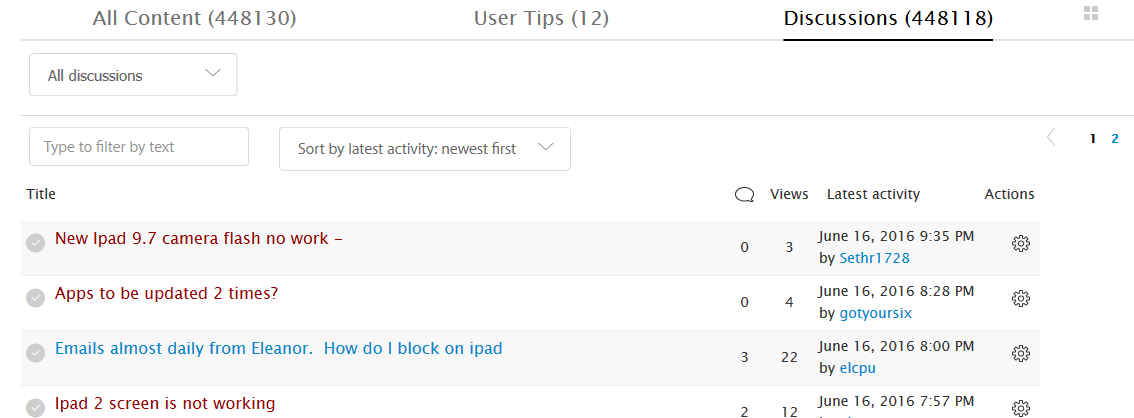Open actions gear for Apps to be updated thread
This screenshot has width=1134, height=418.
[x=1021, y=298]
